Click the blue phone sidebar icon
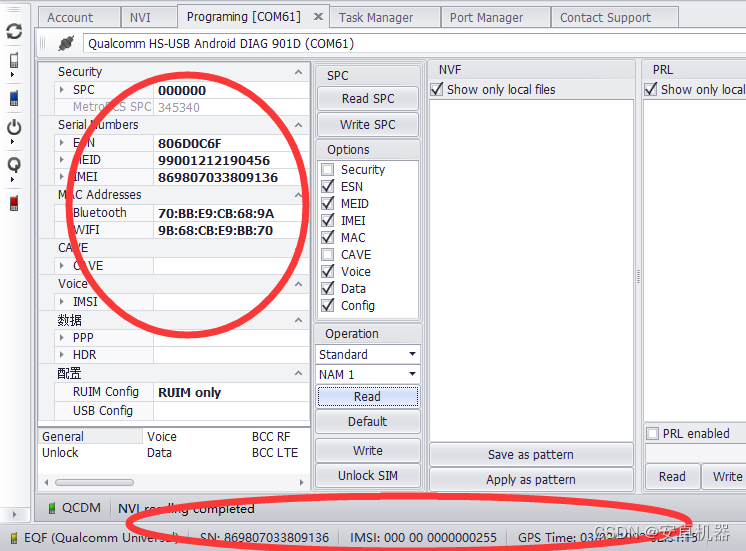This screenshot has width=746, height=551. (14, 98)
